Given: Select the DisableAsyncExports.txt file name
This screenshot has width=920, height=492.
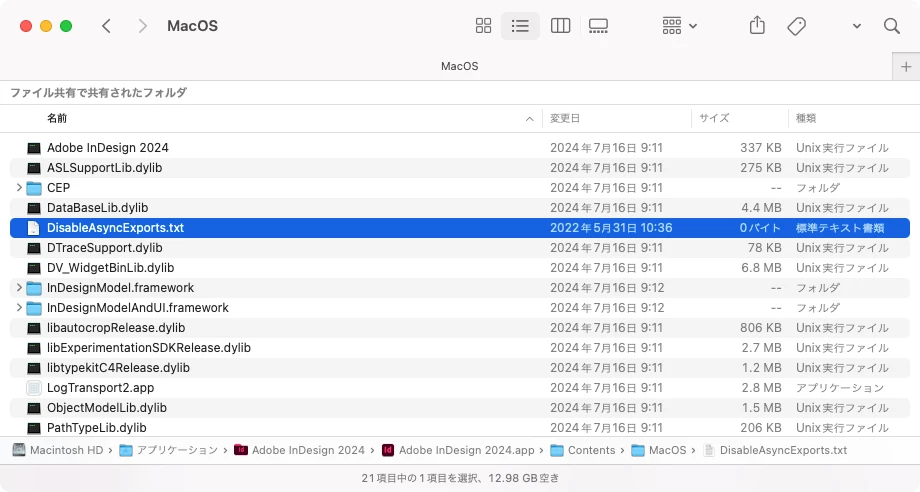Looking at the screenshot, I should pyautogui.click(x=116, y=228).
